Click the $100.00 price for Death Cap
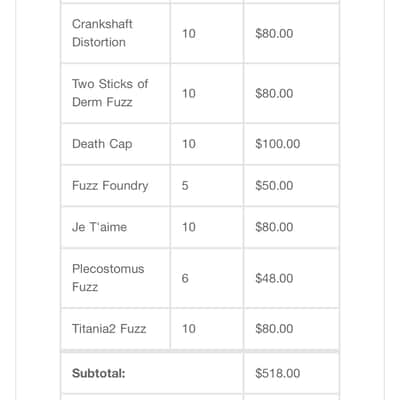400x400 pixels. [278, 144]
